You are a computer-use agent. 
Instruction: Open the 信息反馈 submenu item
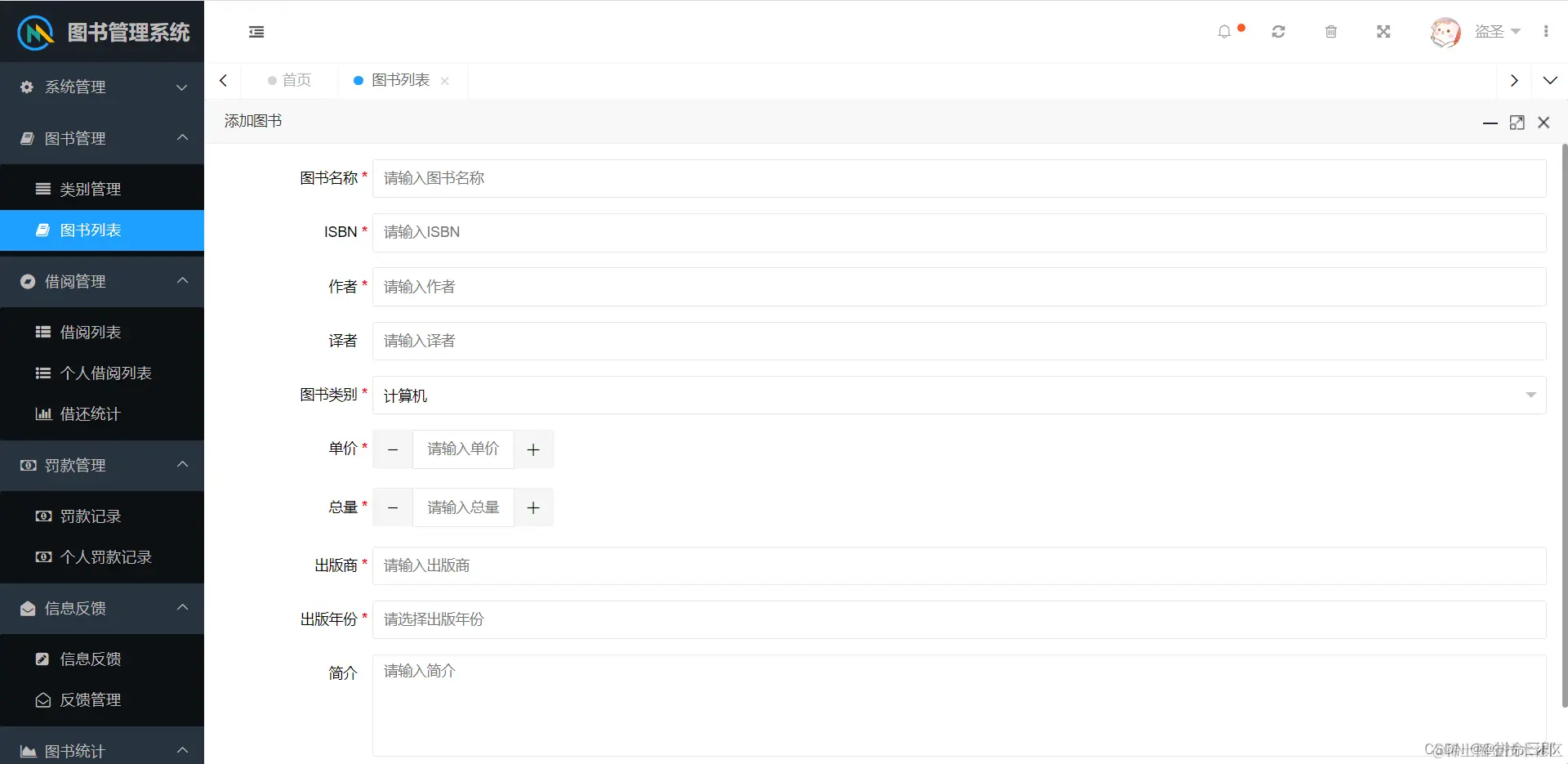[102, 659]
